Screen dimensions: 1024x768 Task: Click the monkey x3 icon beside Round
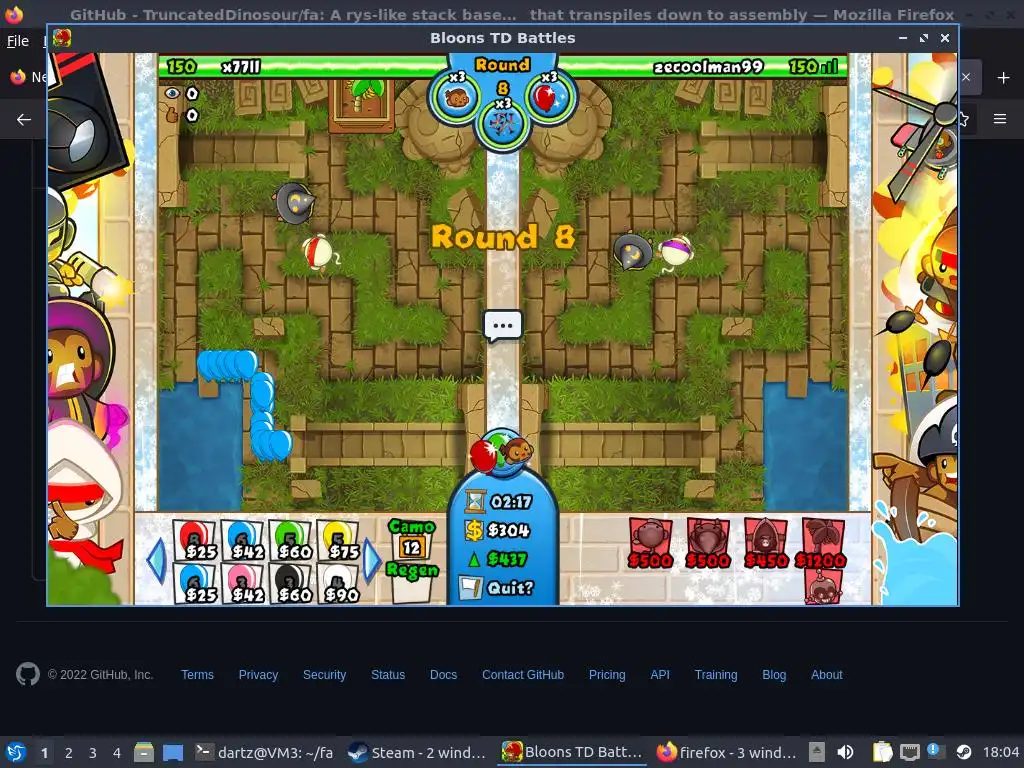point(455,97)
